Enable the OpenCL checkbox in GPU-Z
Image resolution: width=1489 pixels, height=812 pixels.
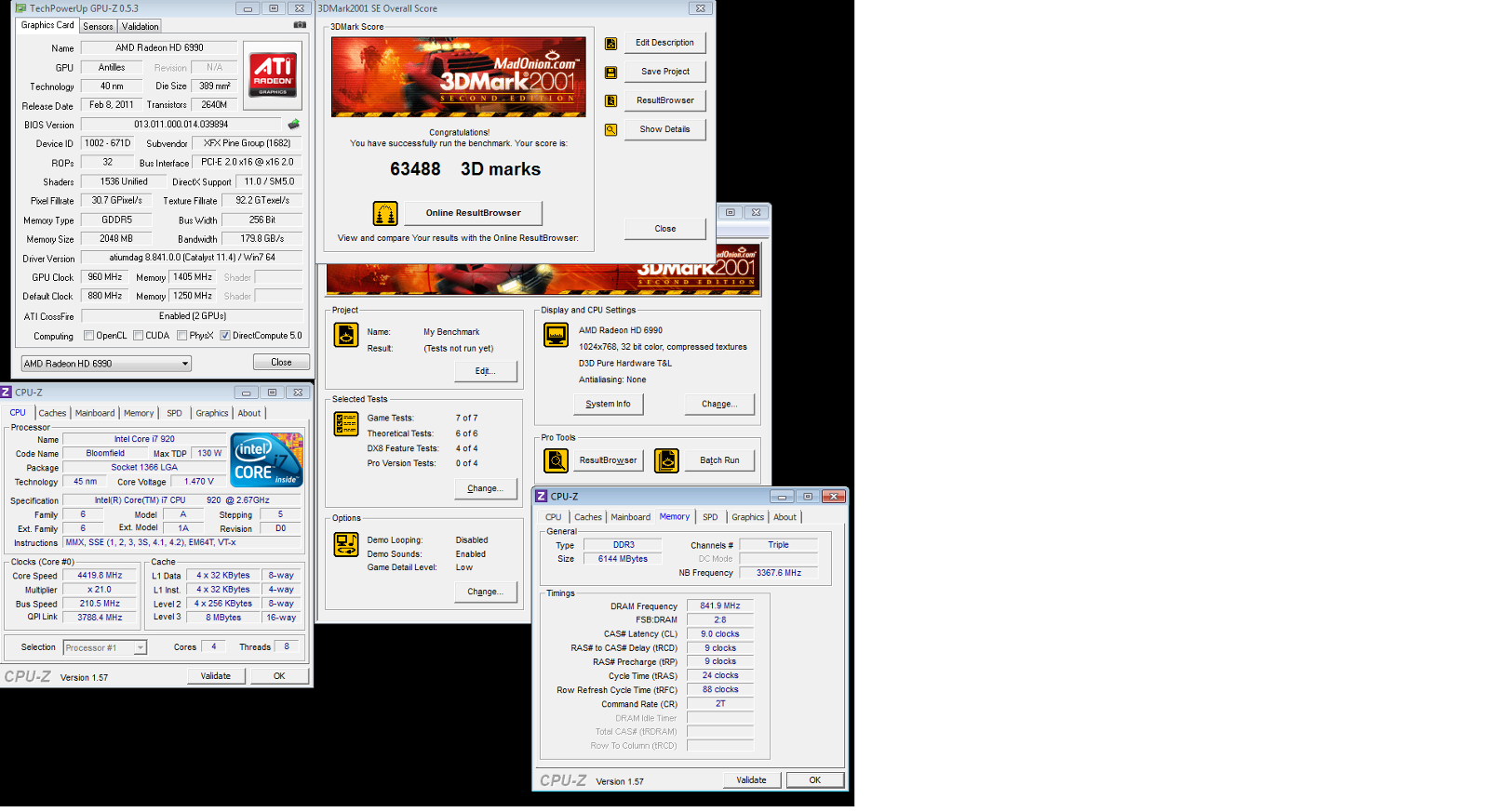click(88, 336)
